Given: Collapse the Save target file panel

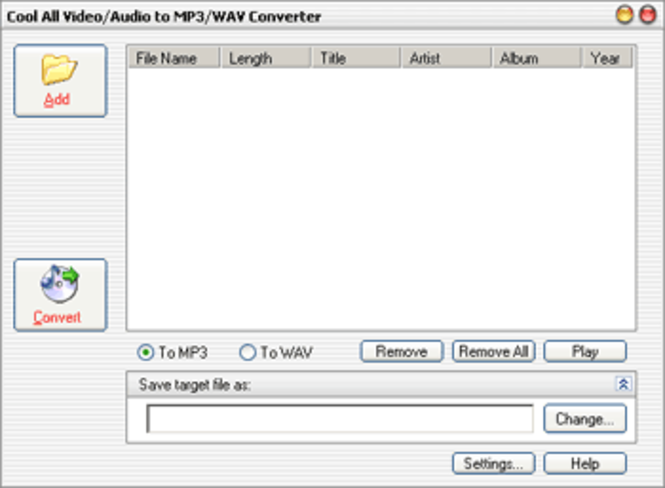Looking at the screenshot, I should click(623, 384).
